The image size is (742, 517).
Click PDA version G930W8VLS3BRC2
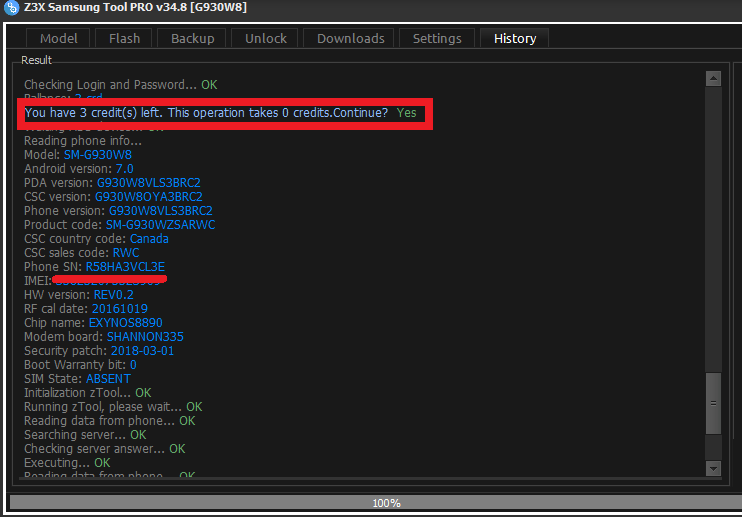coord(149,183)
